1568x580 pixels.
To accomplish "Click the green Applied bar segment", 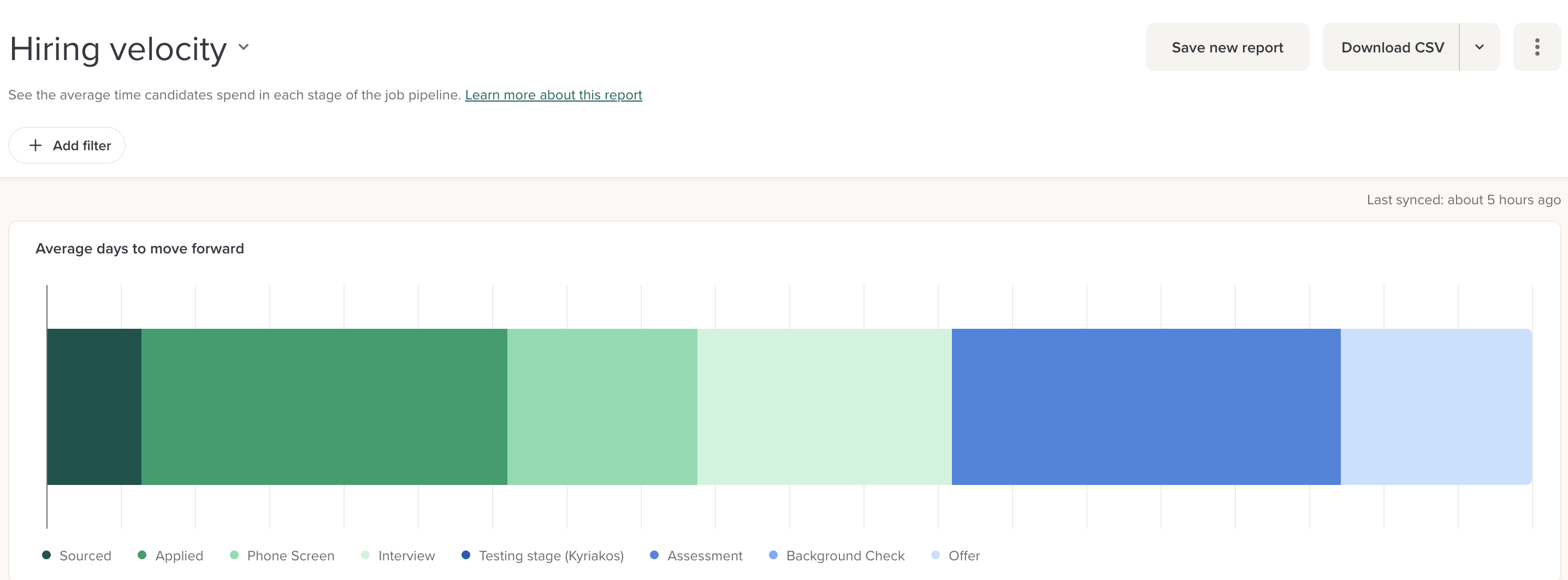I will pyautogui.click(x=324, y=406).
